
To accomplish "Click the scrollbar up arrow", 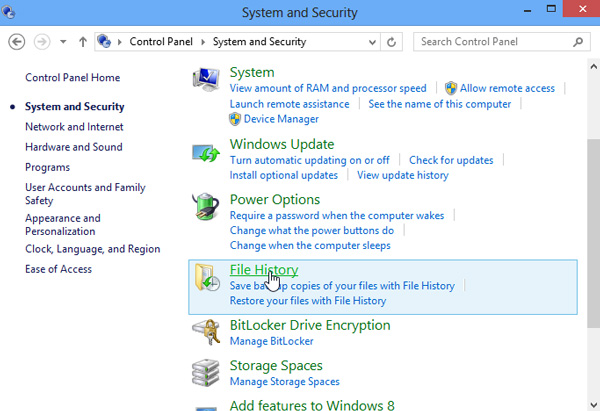I will [593, 67].
